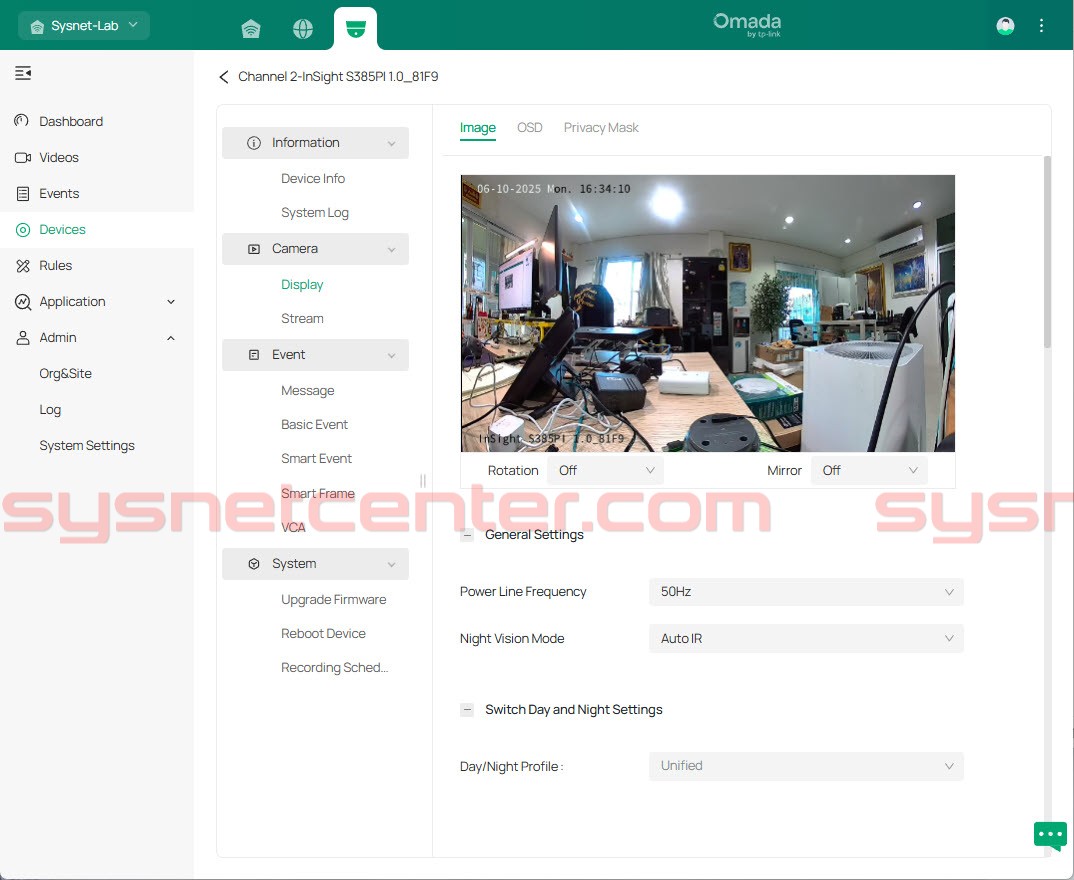Collapse the Admin menu group

point(170,338)
